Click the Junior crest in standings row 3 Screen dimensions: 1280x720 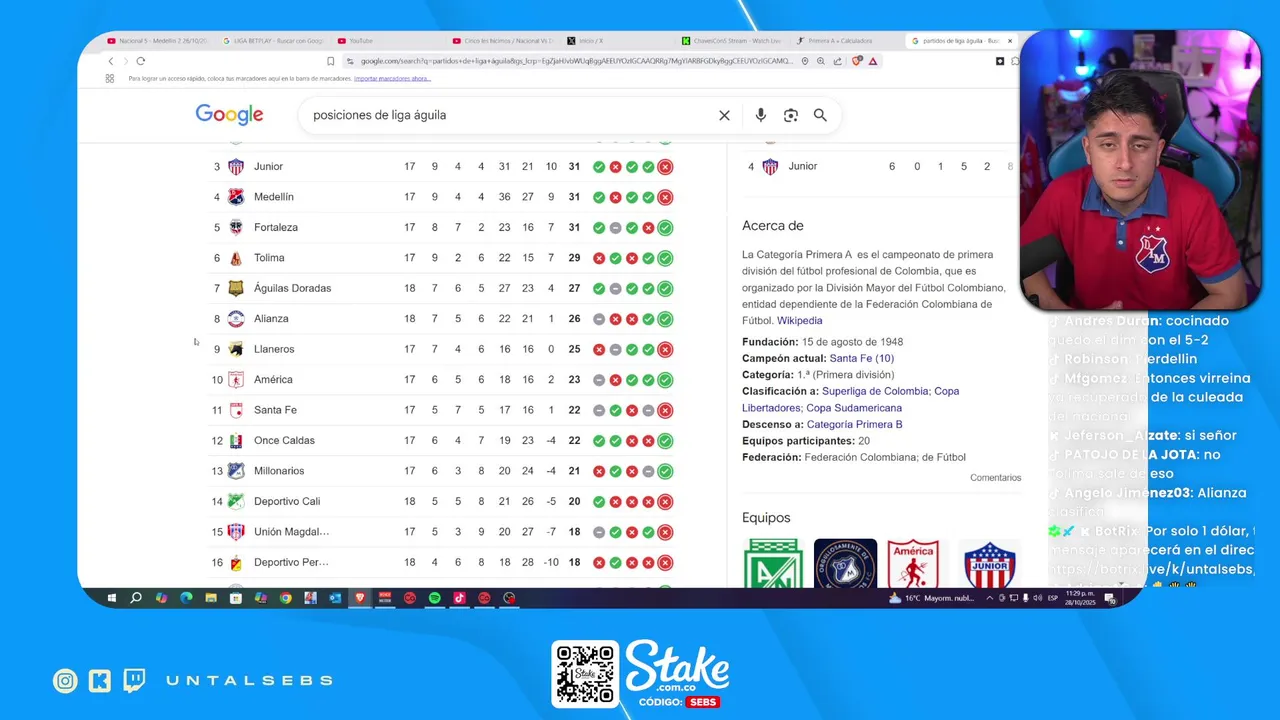pos(236,167)
